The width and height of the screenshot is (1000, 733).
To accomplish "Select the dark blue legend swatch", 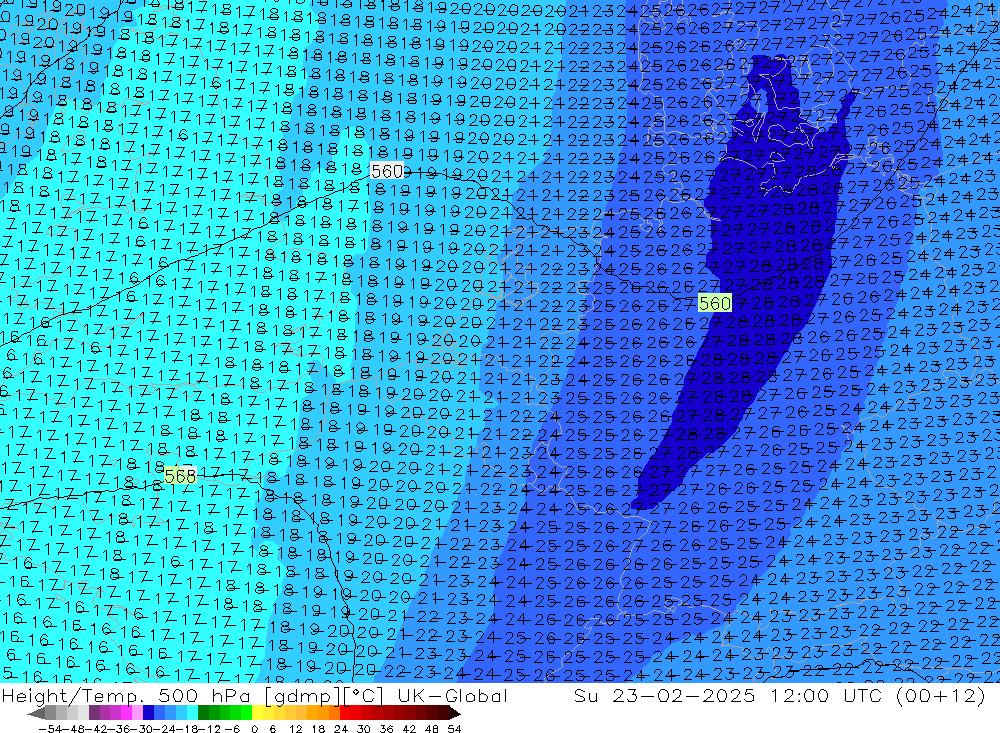I will pyautogui.click(x=148, y=713).
